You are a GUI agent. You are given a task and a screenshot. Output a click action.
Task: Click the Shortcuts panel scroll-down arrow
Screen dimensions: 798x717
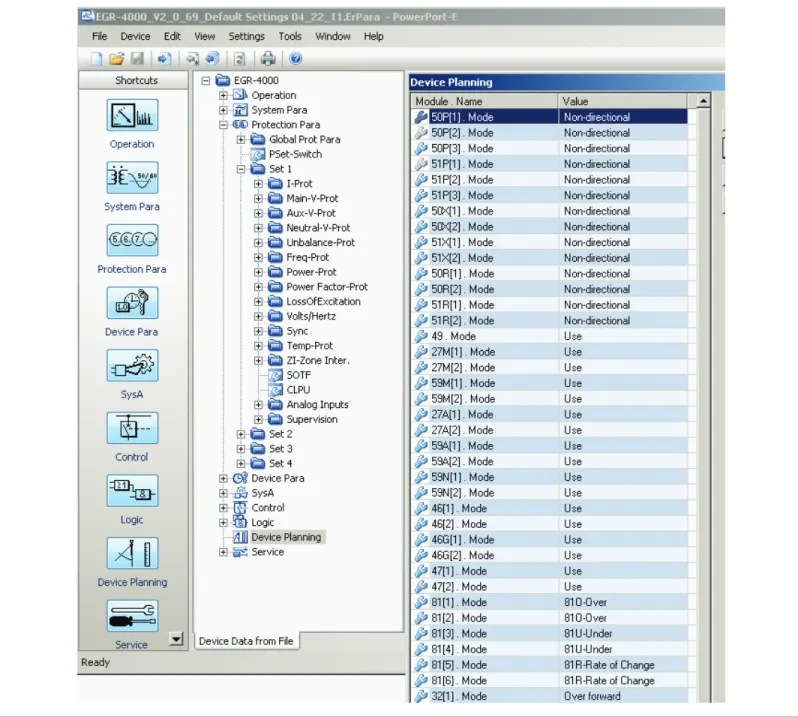(x=176, y=639)
